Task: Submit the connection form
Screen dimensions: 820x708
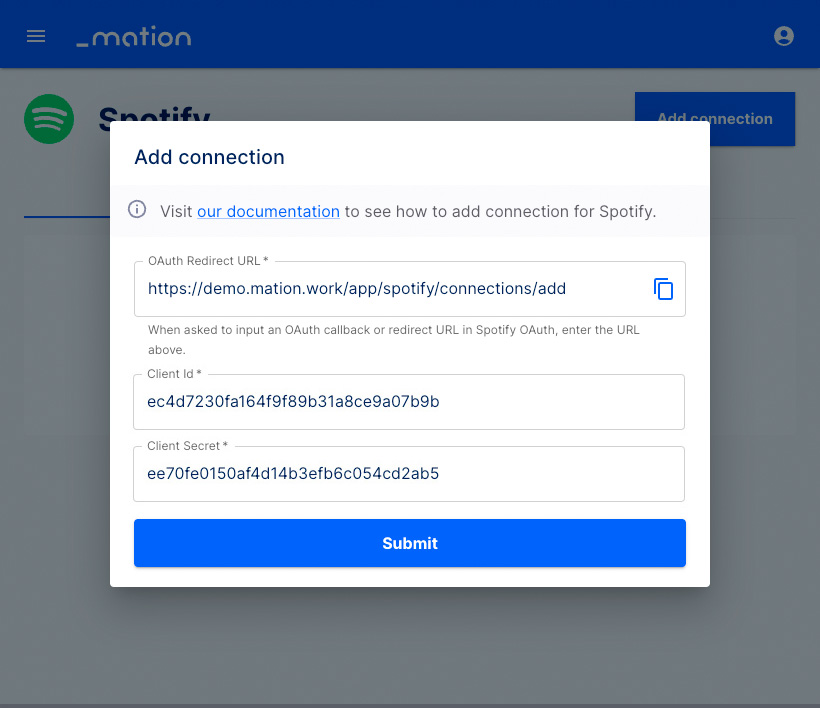Action: [409, 543]
